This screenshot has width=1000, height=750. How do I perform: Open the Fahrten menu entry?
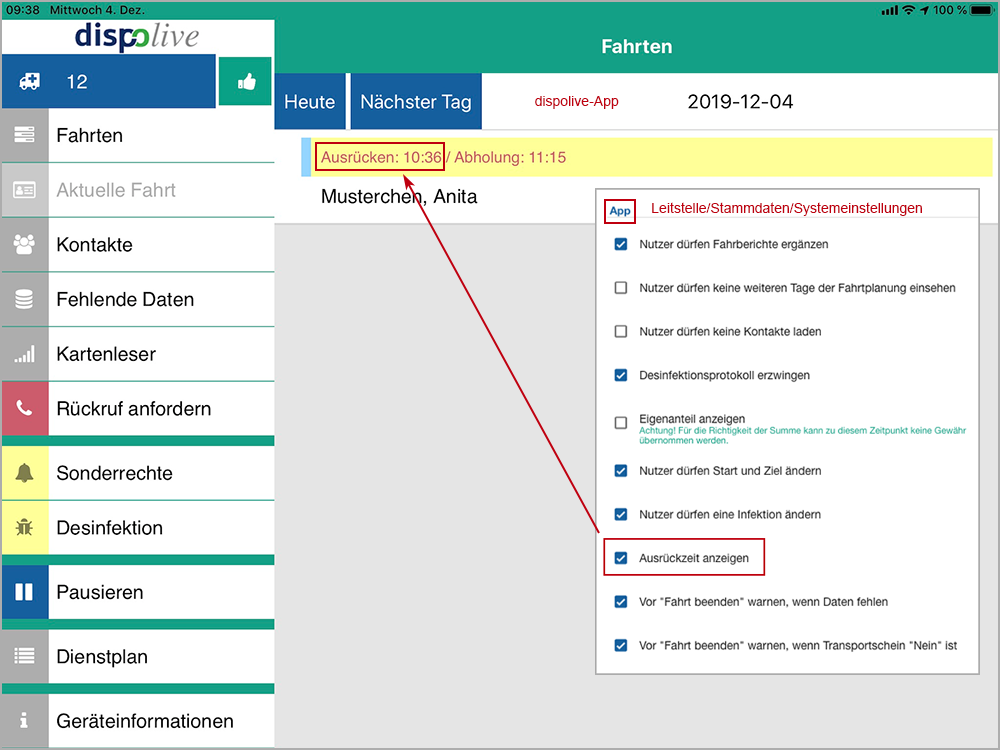pyautogui.click(x=160, y=136)
